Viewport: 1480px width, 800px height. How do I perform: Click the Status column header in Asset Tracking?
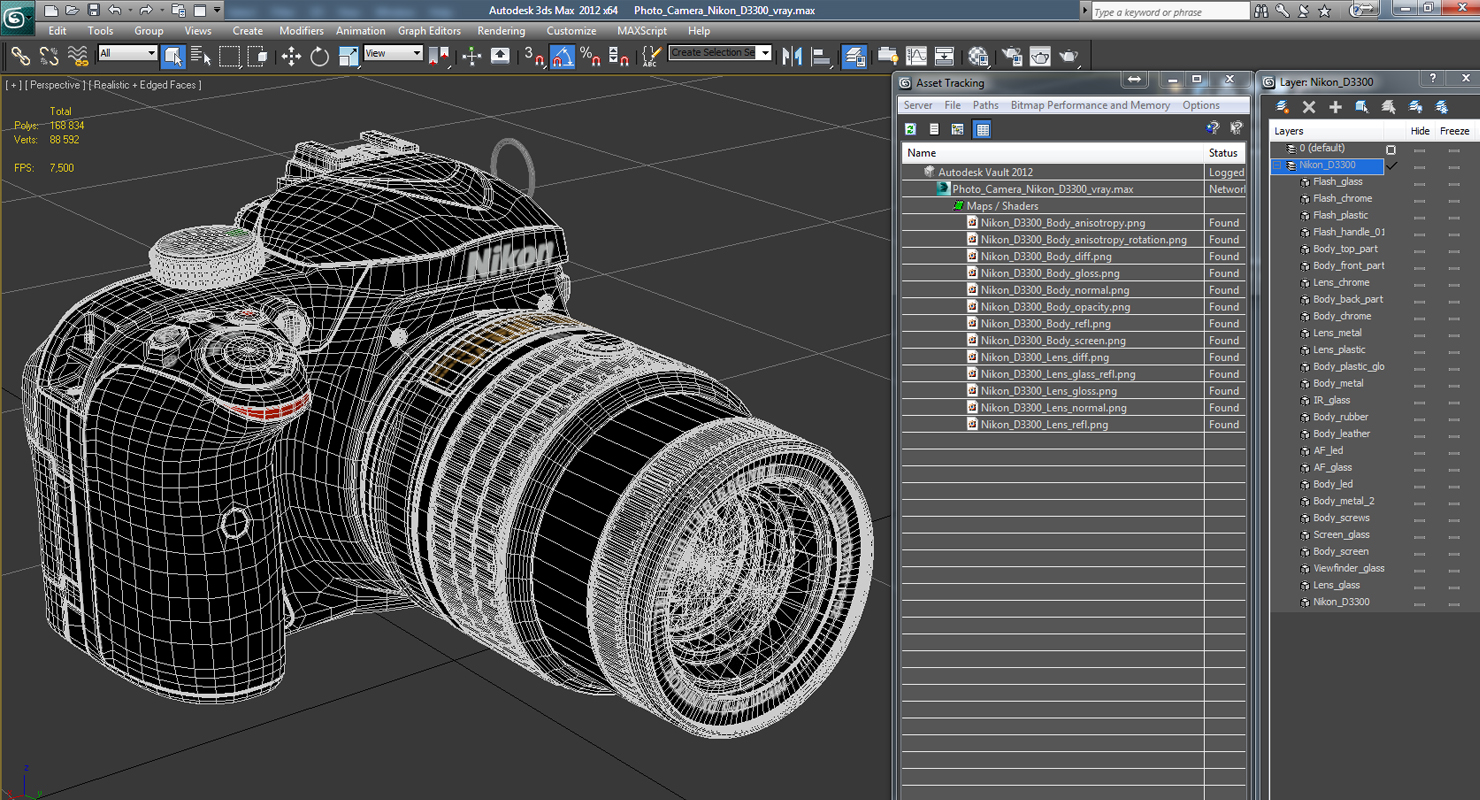click(x=1225, y=153)
